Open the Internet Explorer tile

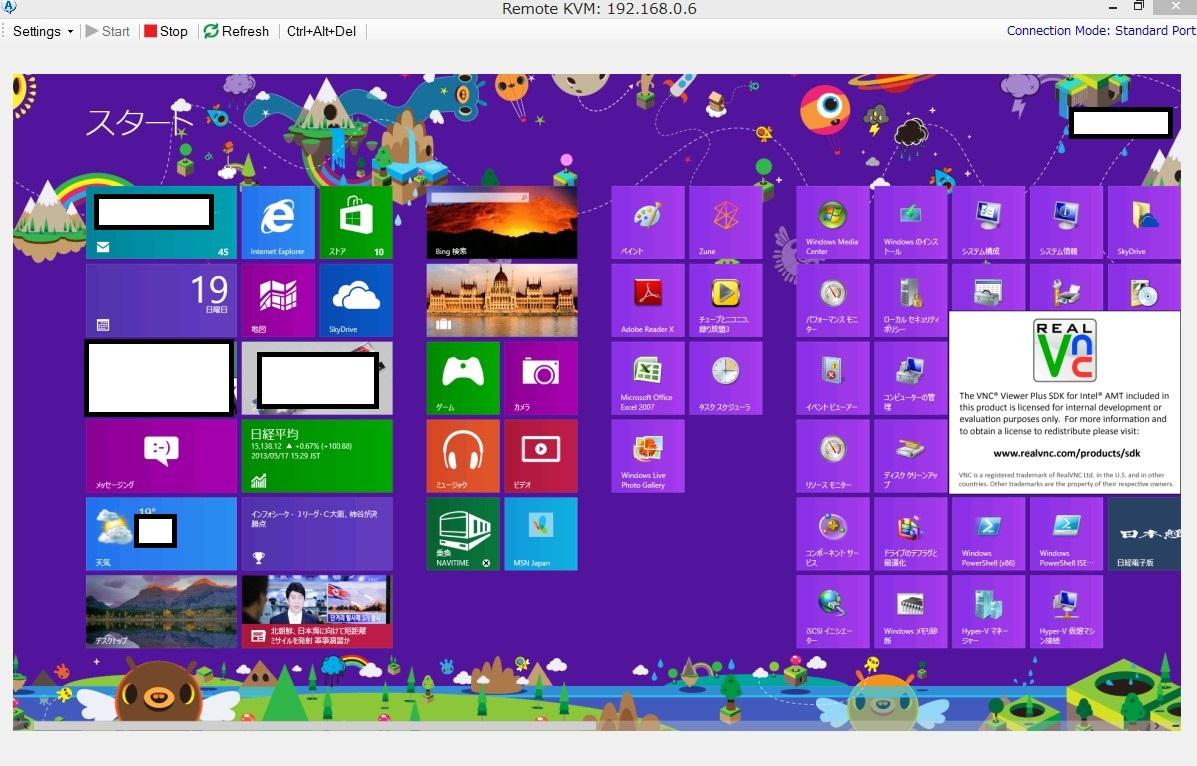point(278,222)
